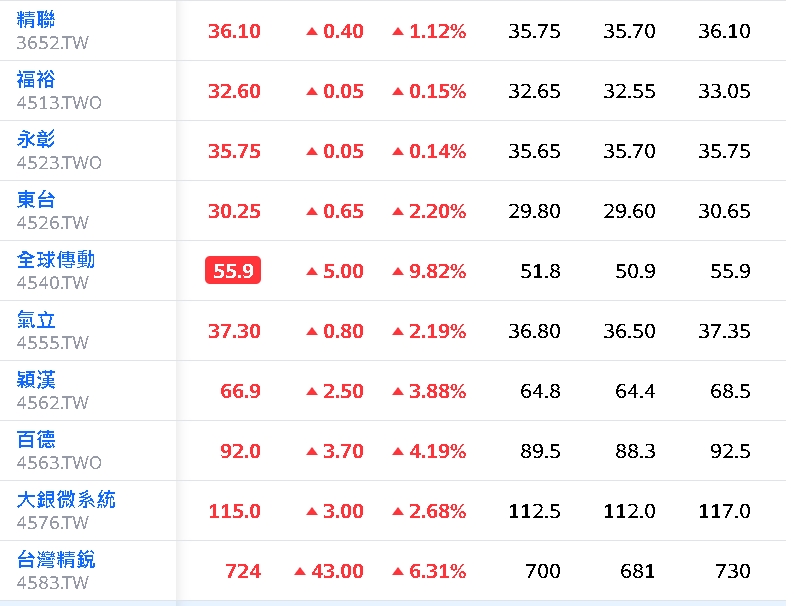Screen dimensions: 810x606
Task: Click the up arrow beside 43.00 change
Action: pos(300,571)
